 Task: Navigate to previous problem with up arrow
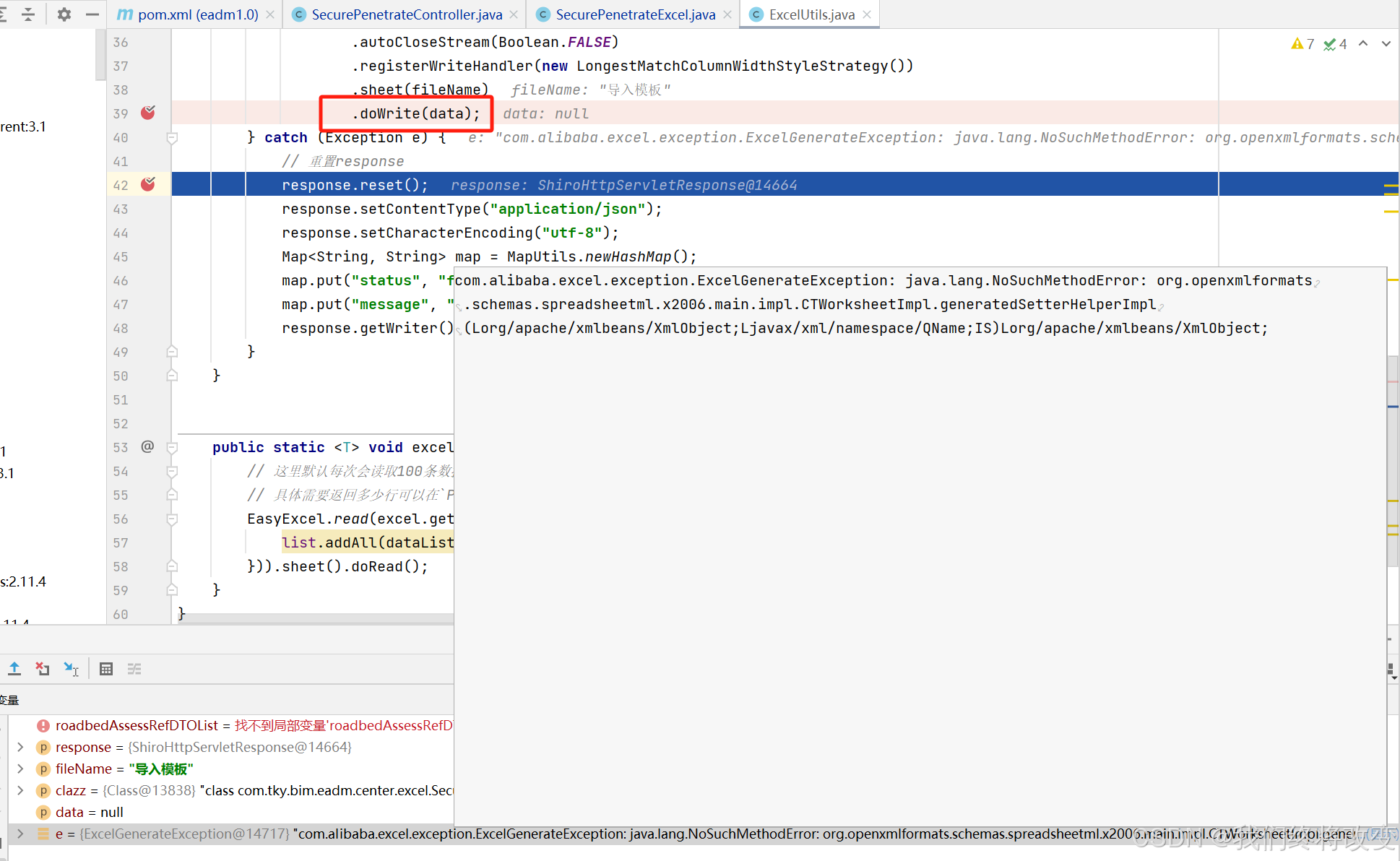1363,43
